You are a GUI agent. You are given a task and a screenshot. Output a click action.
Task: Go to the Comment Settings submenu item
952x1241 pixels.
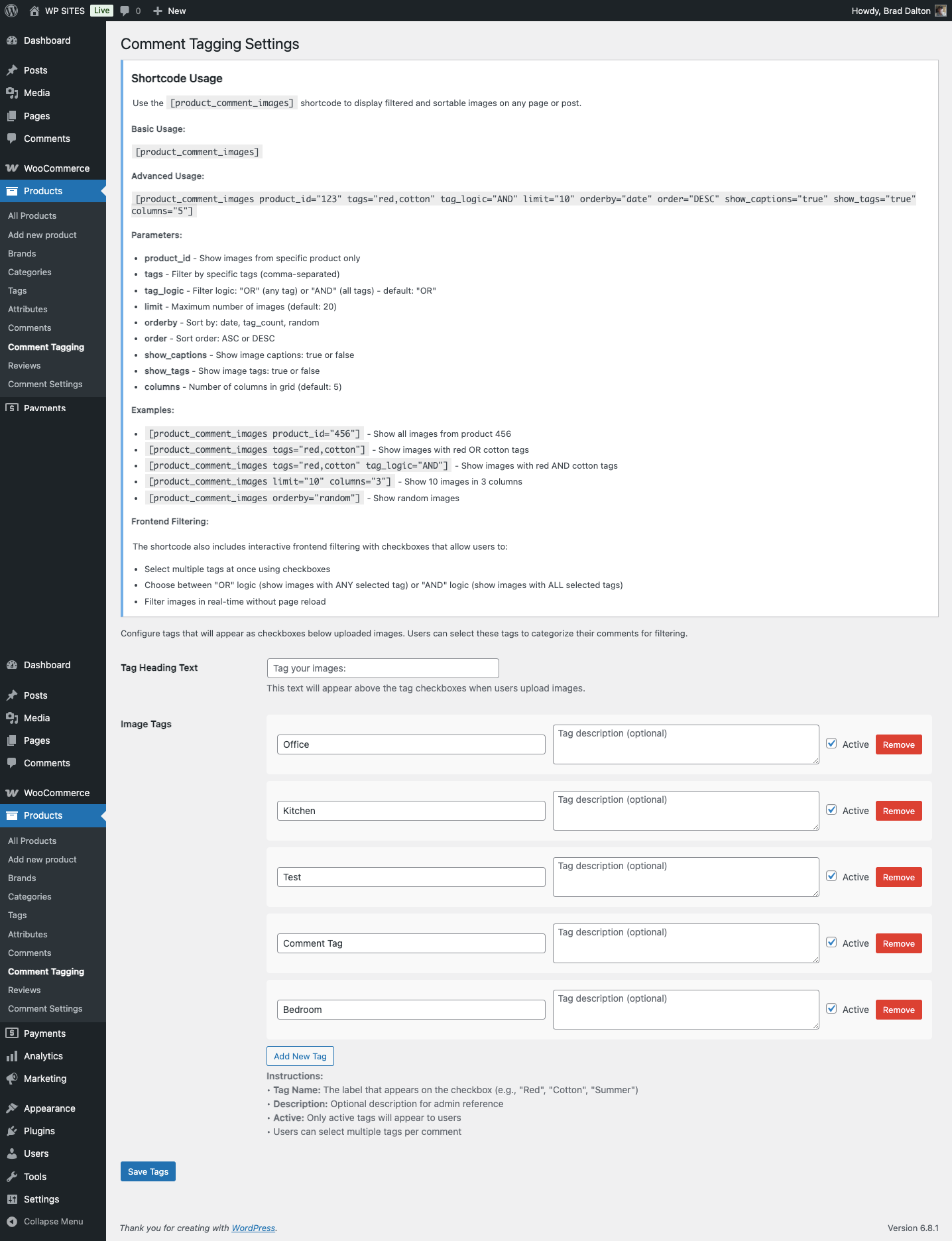[45, 1008]
